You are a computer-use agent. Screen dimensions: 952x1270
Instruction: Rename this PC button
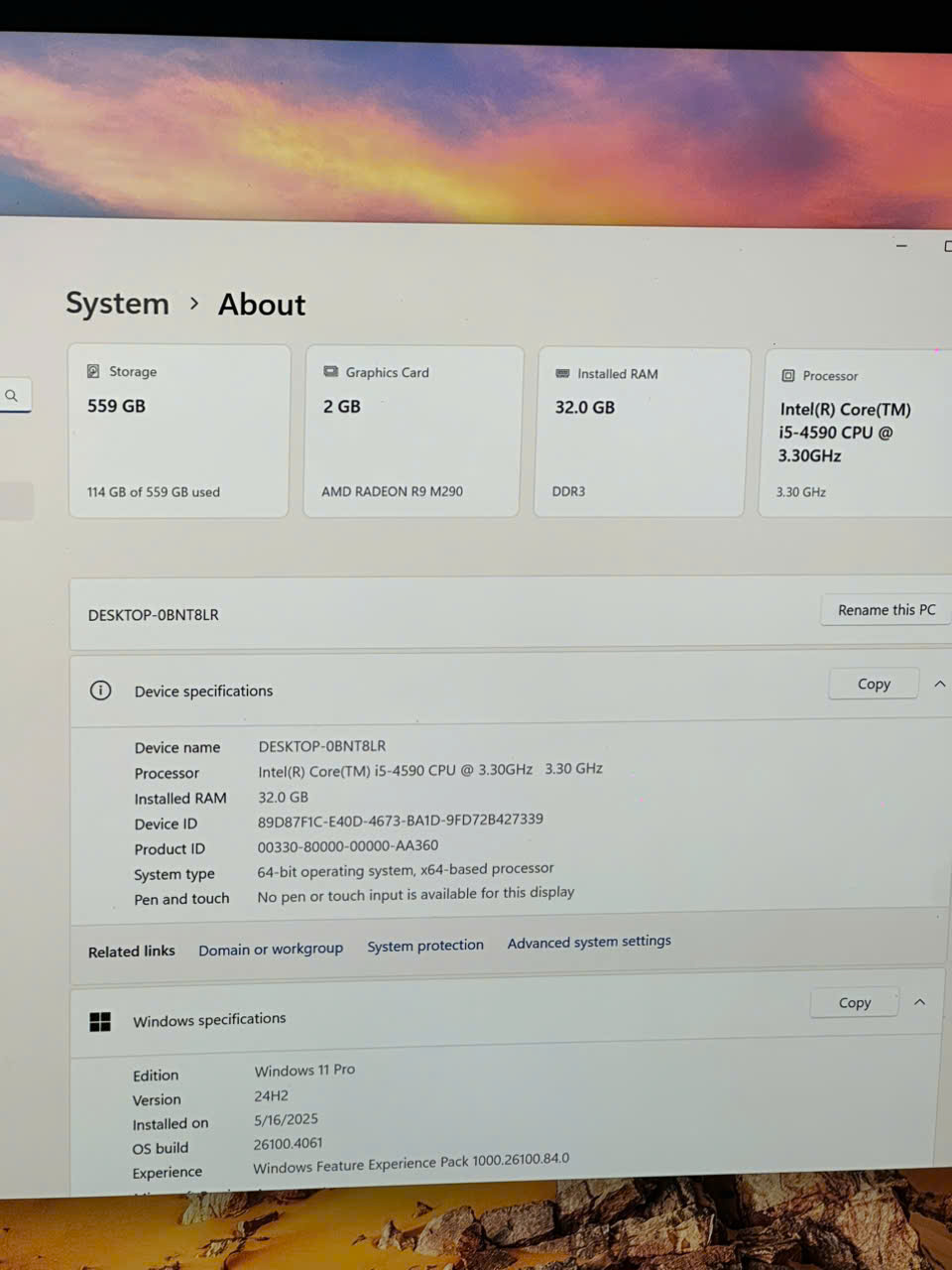[886, 610]
